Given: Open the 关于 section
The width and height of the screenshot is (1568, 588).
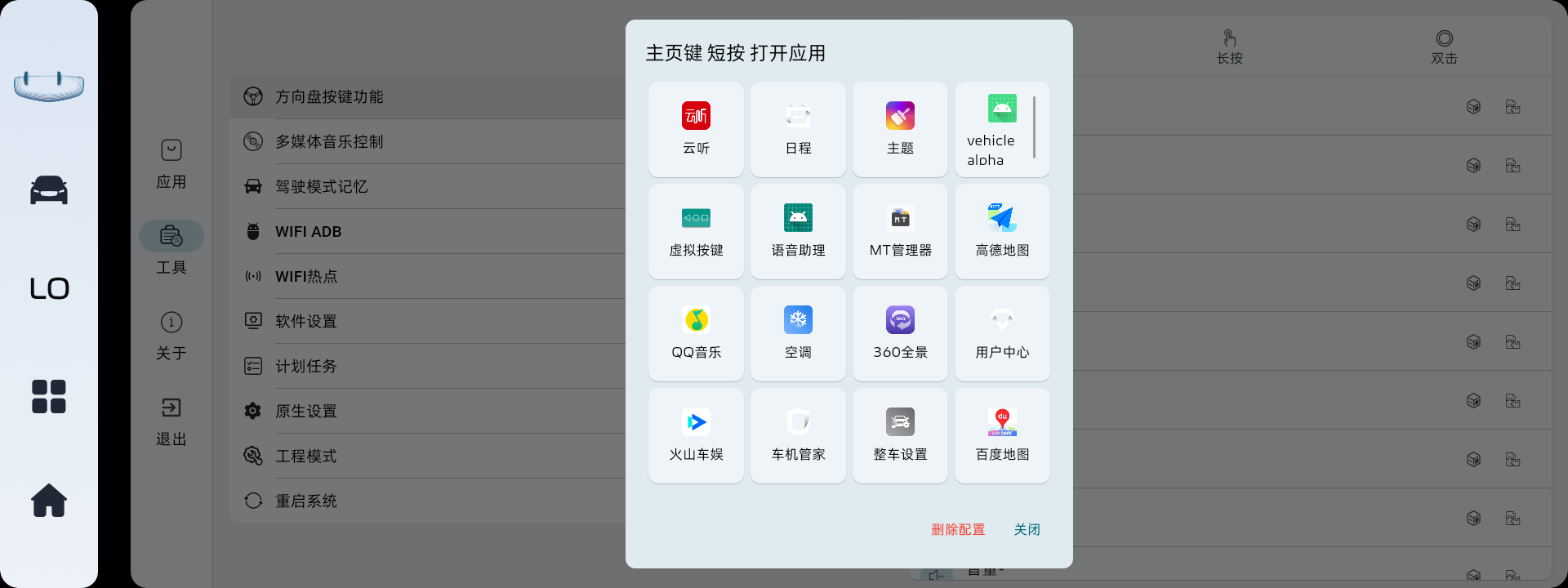Looking at the screenshot, I should click(x=171, y=335).
